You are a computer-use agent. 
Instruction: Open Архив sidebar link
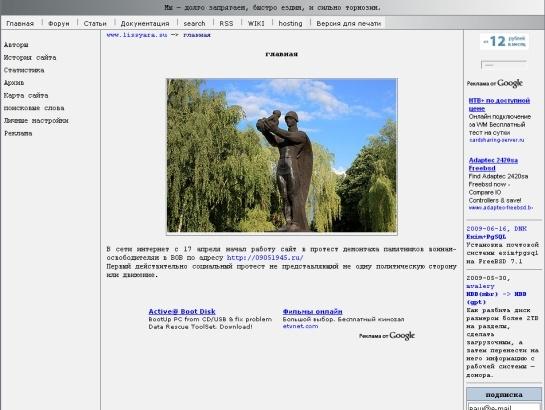coord(14,83)
